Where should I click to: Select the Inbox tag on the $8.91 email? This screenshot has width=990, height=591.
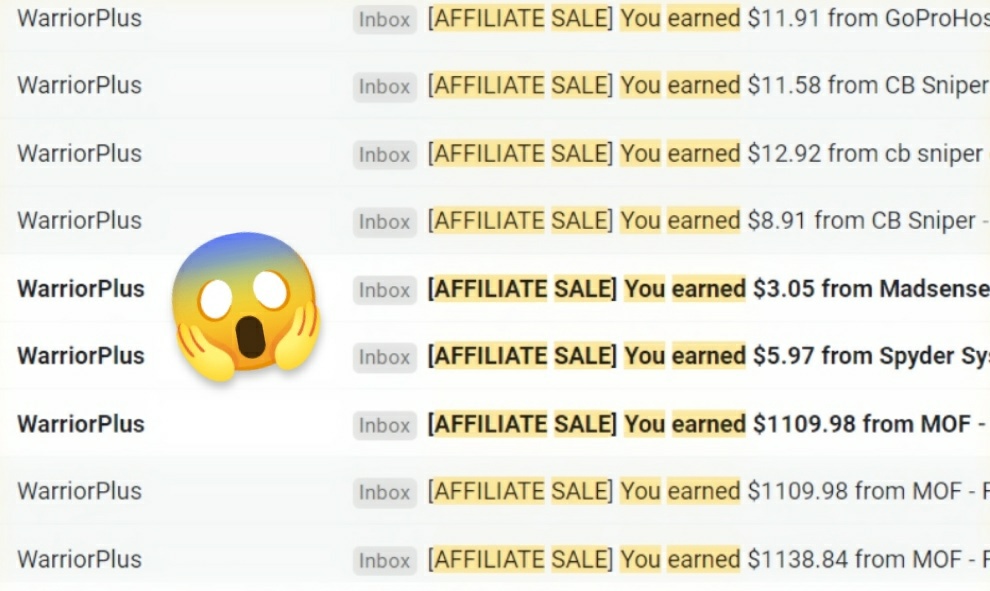point(385,222)
